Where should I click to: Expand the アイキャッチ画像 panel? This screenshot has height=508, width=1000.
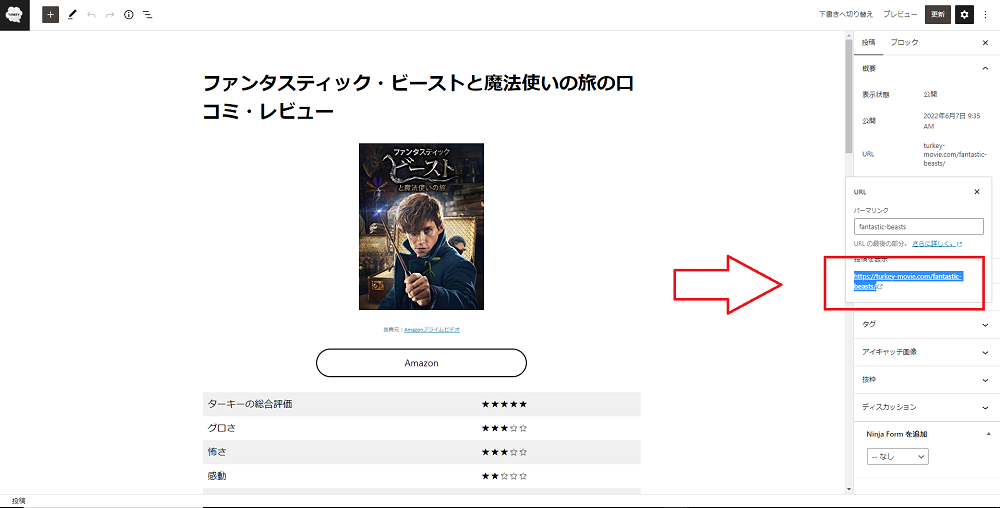pyautogui.click(x=923, y=352)
